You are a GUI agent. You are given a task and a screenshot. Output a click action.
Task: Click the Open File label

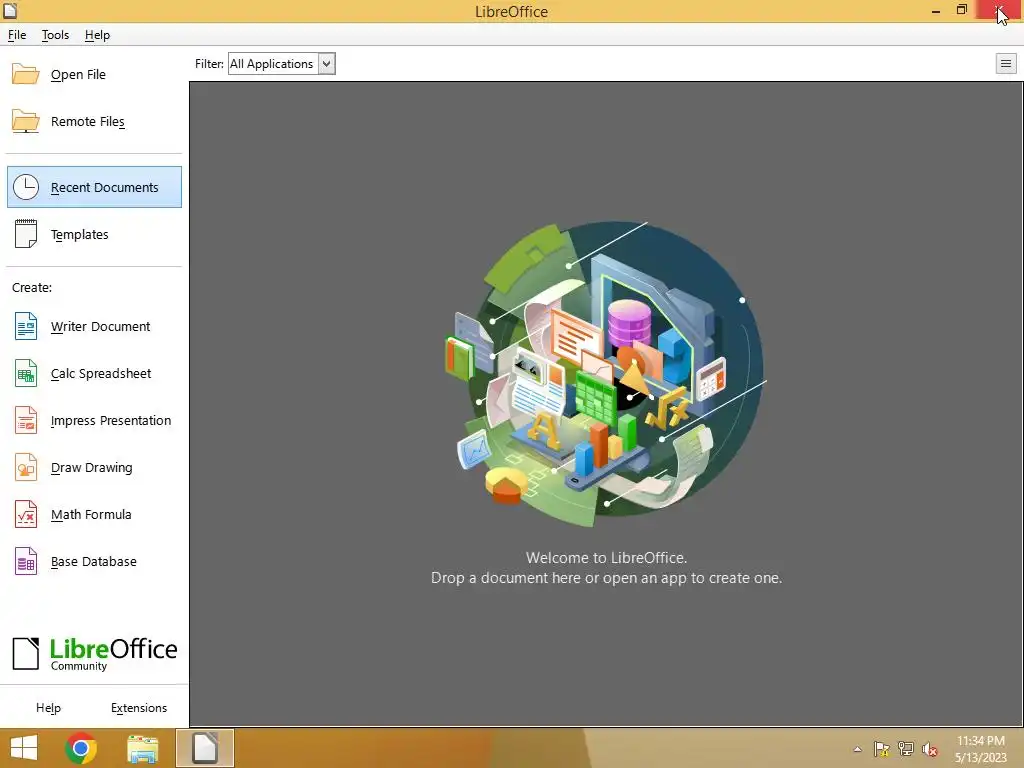[x=78, y=74]
